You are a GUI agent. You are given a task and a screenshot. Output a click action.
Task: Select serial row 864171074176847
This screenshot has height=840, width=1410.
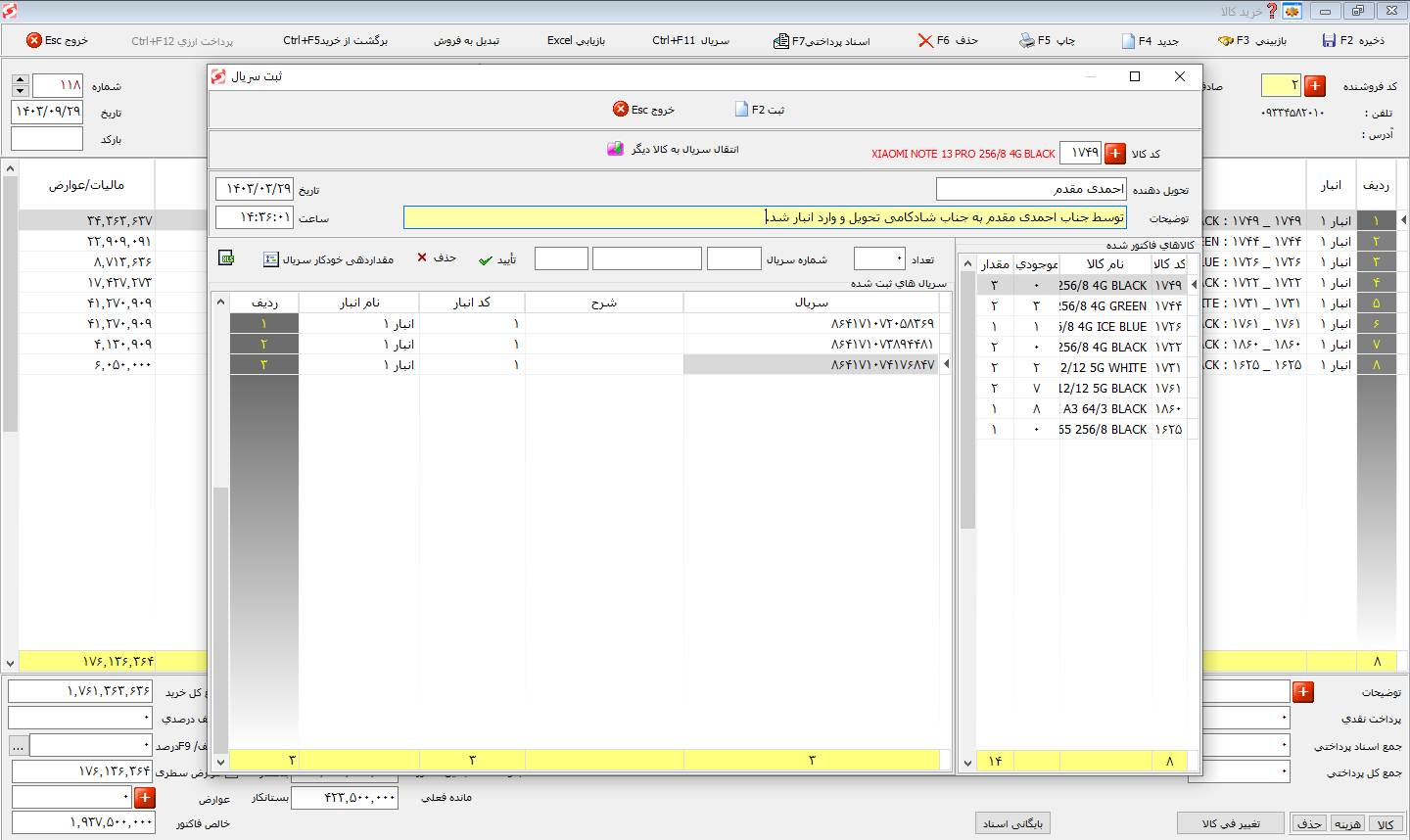[585, 364]
